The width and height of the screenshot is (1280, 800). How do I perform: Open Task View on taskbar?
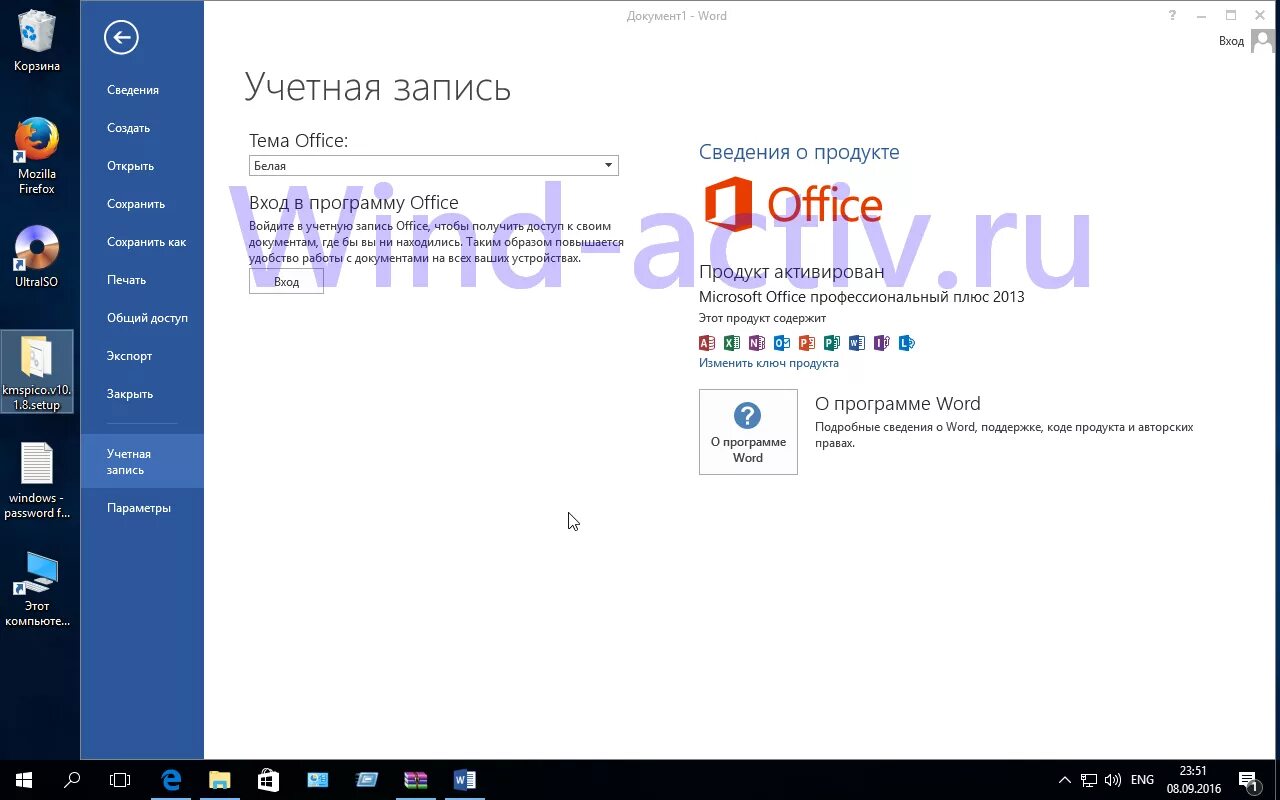pyautogui.click(x=120, y=780)
